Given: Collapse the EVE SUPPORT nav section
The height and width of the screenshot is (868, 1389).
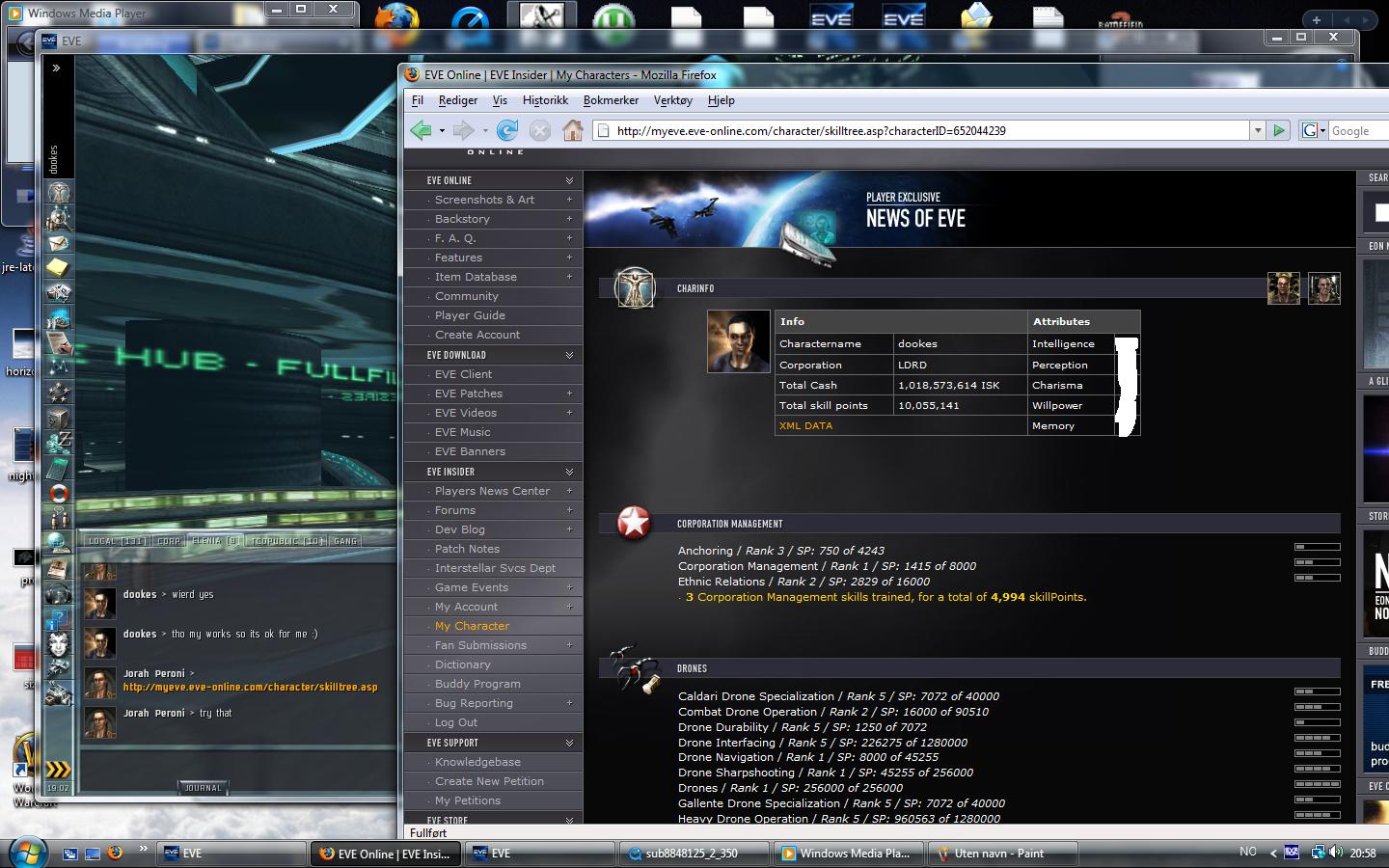Looking at the screenshot, I should (x=569, y=743).
